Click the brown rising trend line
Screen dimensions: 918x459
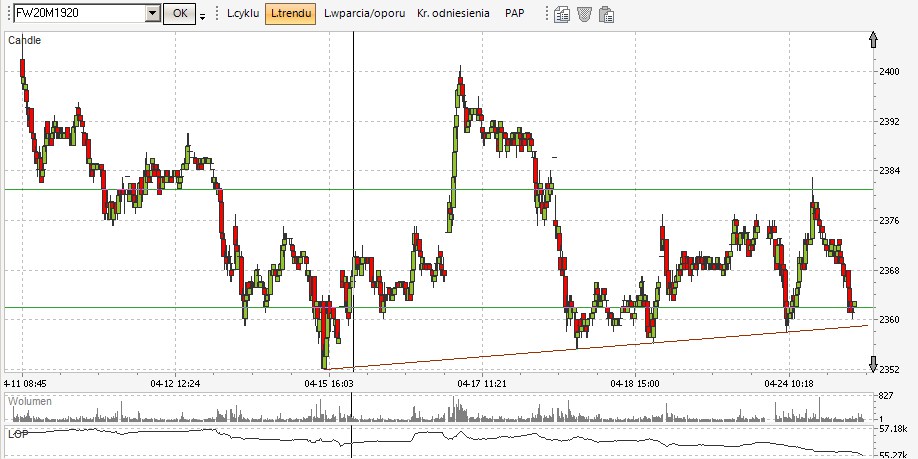click(600, 346)
